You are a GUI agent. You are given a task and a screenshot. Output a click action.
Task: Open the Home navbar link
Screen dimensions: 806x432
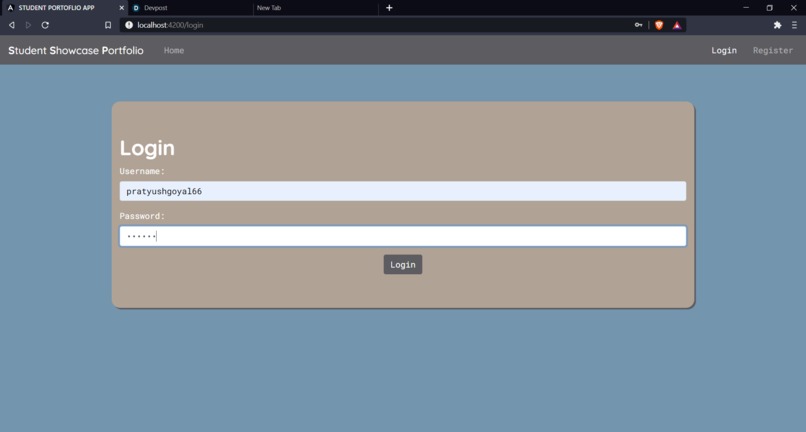[x=174, y=50]
